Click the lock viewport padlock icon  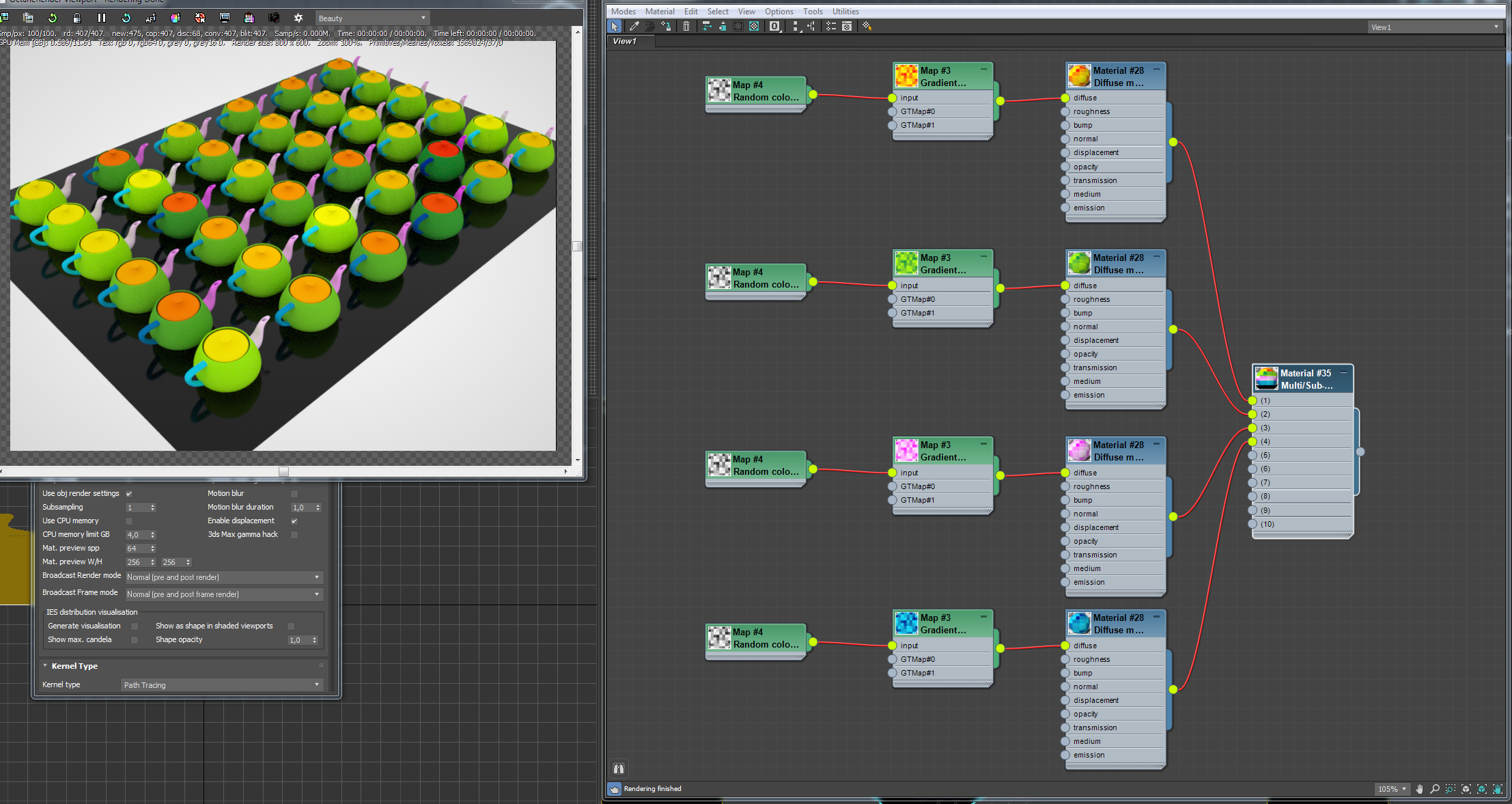(77, 18)
